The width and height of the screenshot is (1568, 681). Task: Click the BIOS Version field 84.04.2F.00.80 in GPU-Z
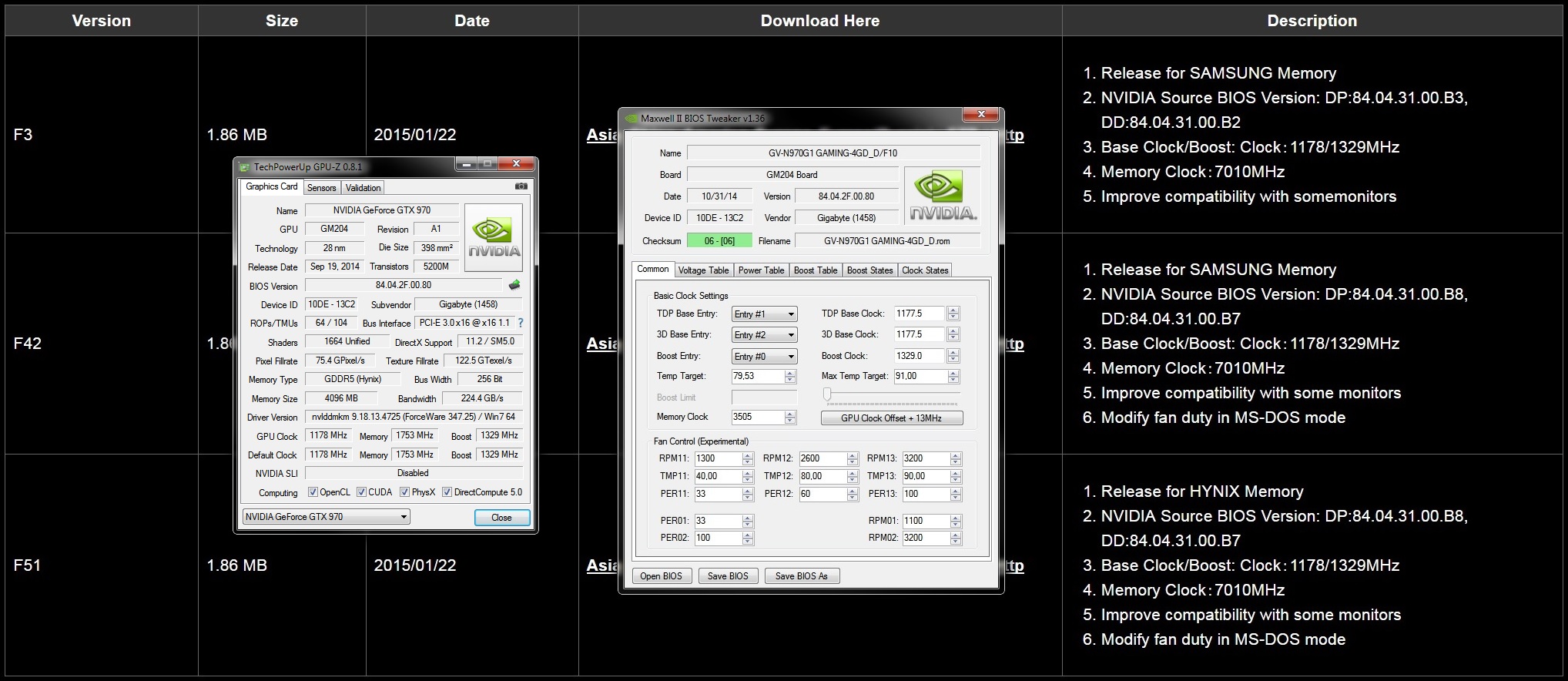[404, 285]
